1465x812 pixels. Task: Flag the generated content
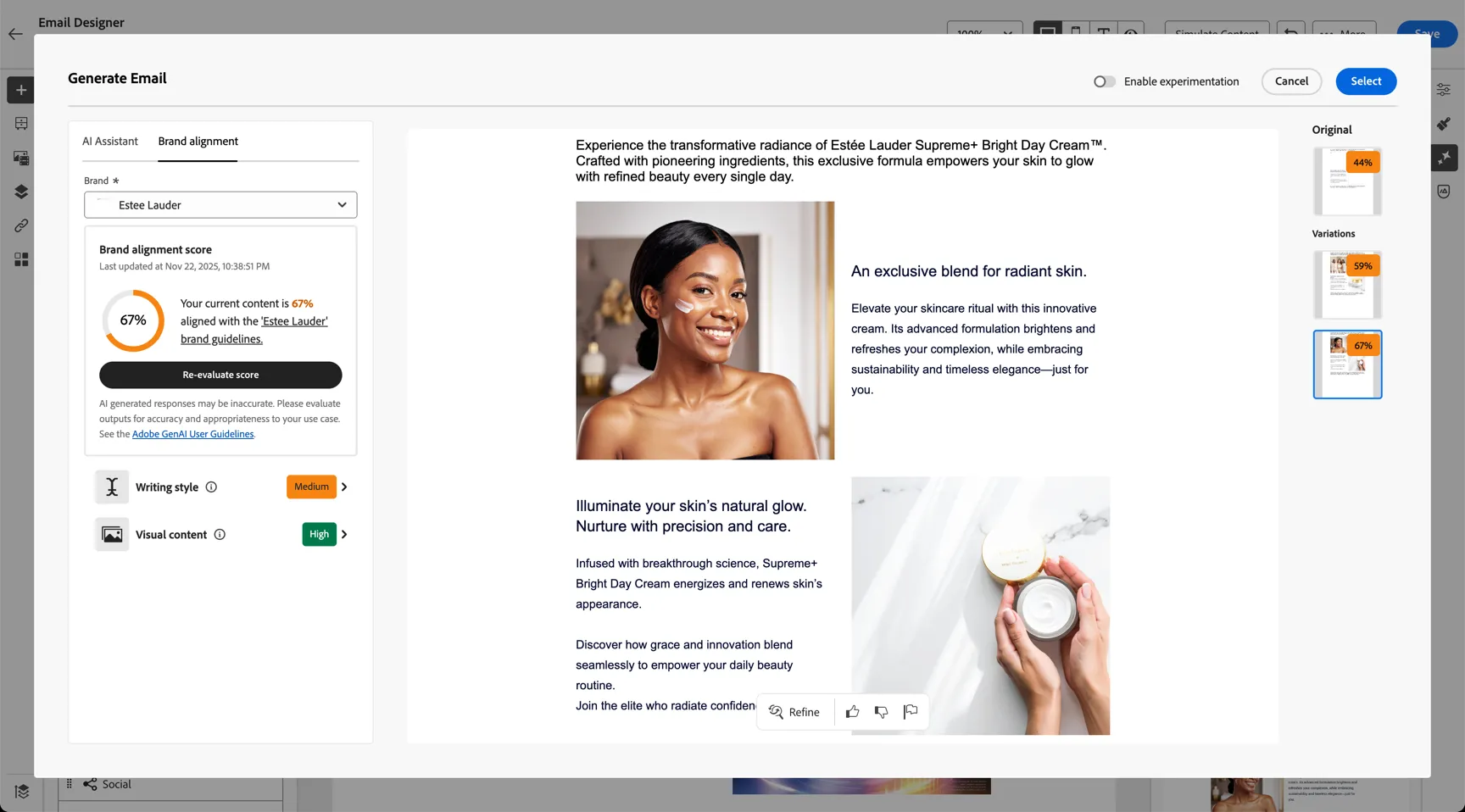(911, 711)
